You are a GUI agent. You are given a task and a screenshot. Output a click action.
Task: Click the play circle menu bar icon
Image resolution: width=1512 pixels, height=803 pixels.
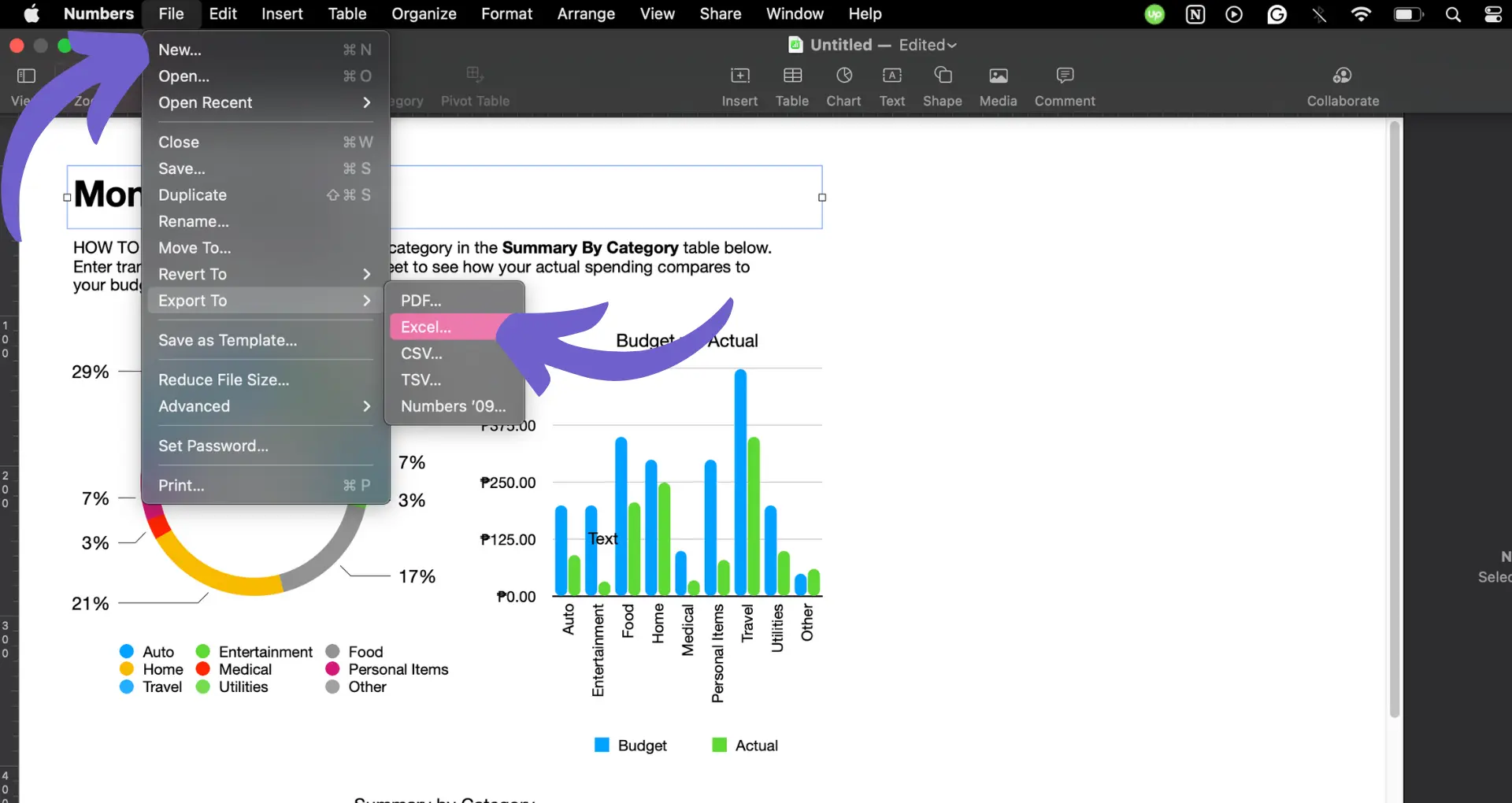[1234, 14]
